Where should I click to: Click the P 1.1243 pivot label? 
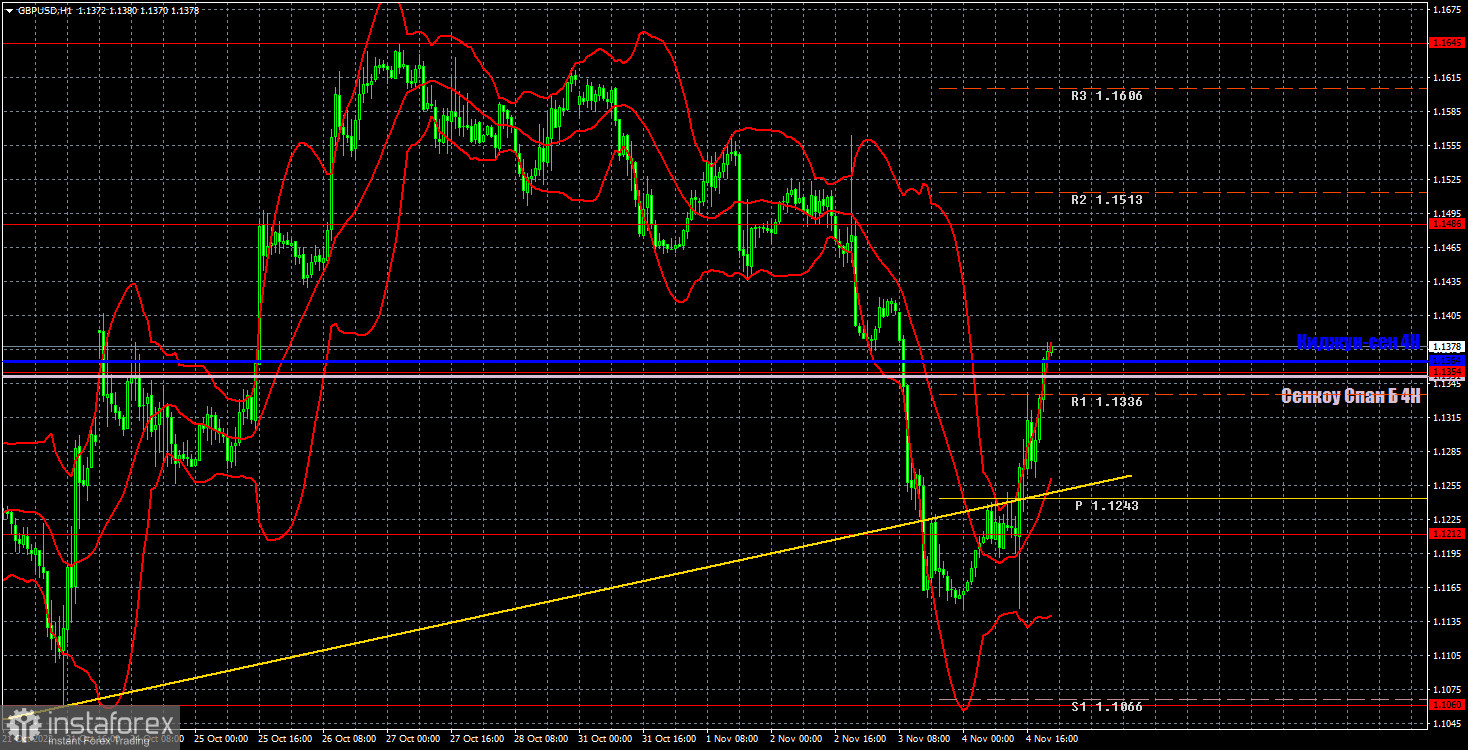(1107, 506)
